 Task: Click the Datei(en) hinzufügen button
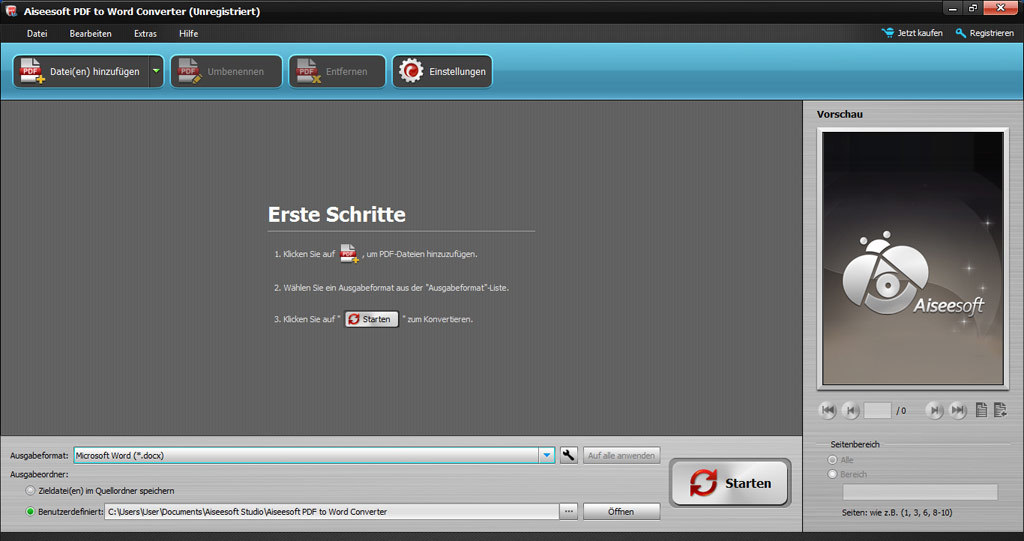pyautogui.click(x=81, y=71)
